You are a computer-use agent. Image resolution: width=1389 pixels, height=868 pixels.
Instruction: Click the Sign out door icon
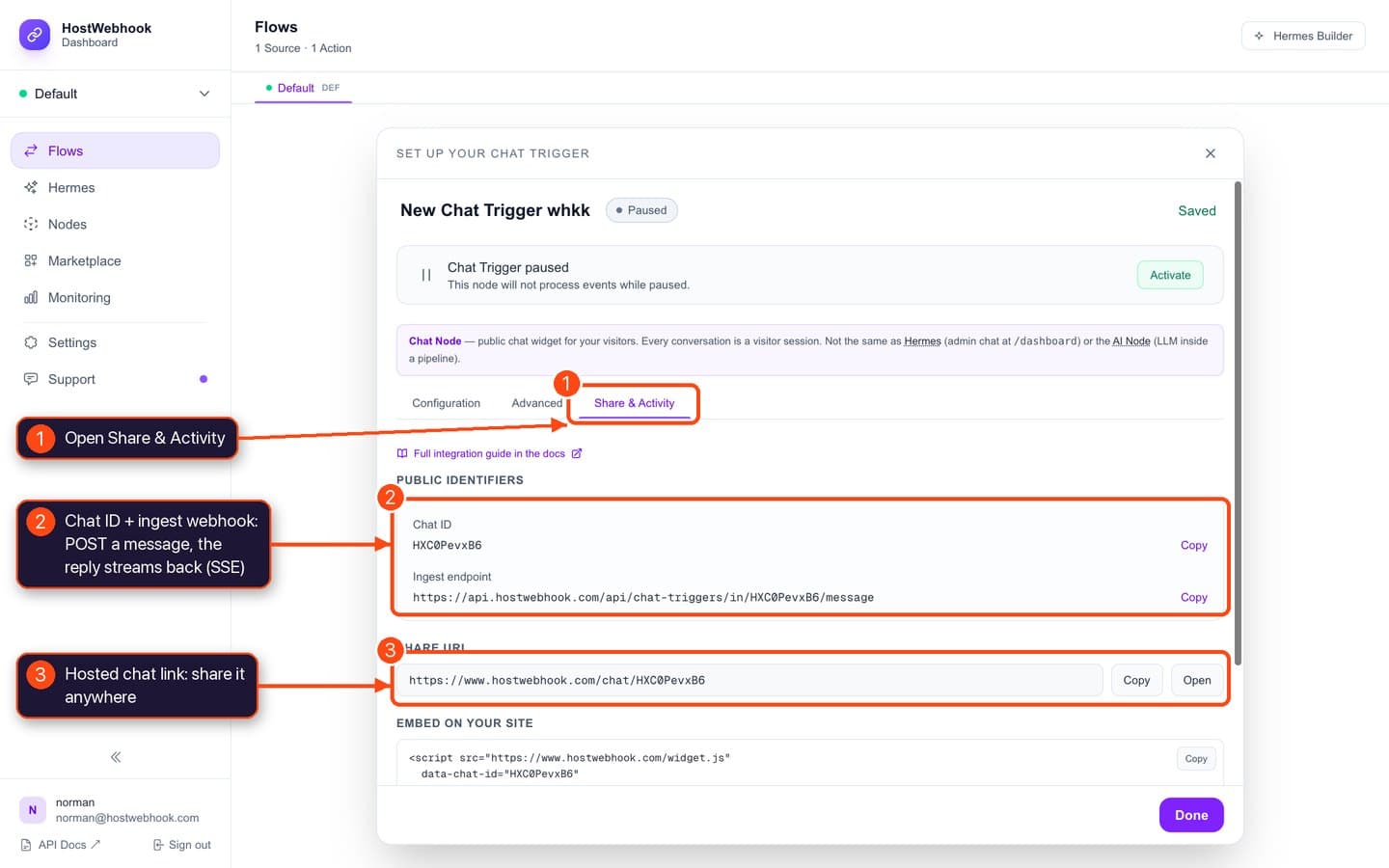(x=158, y=845)
